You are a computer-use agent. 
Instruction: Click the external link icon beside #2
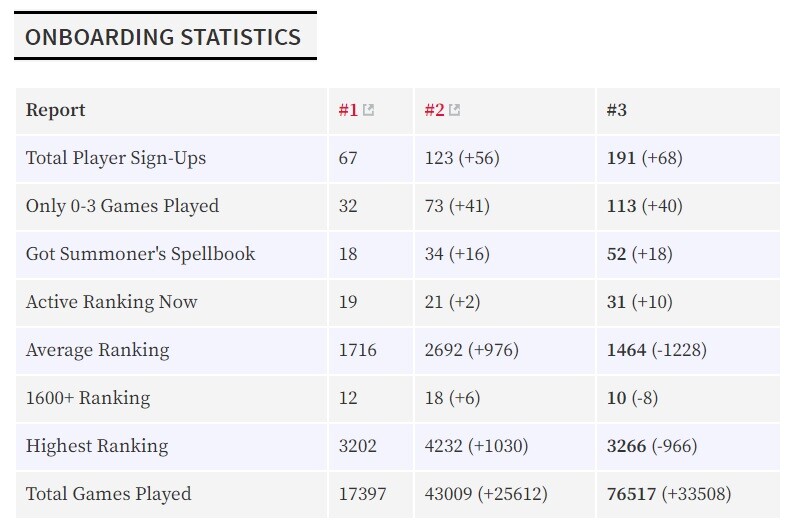point(454,110)
